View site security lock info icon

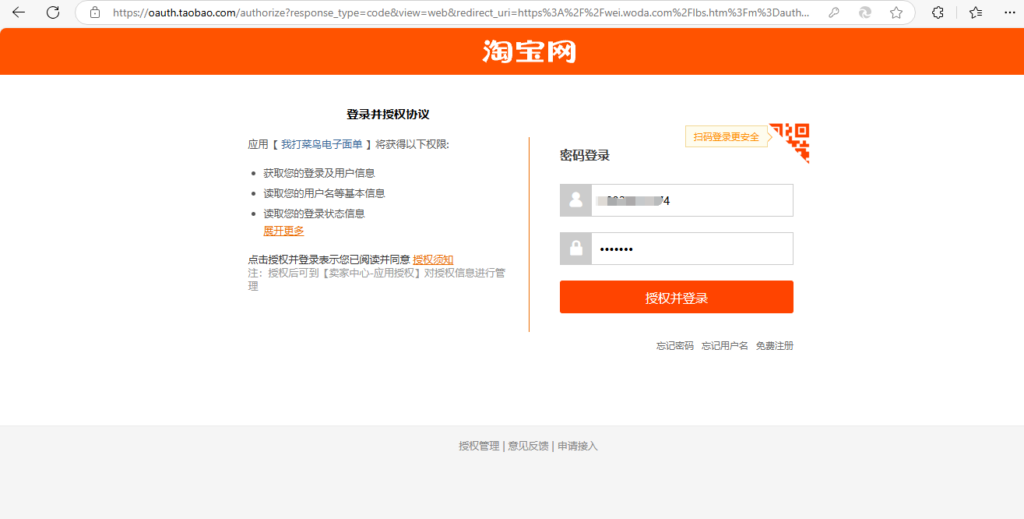95,13
